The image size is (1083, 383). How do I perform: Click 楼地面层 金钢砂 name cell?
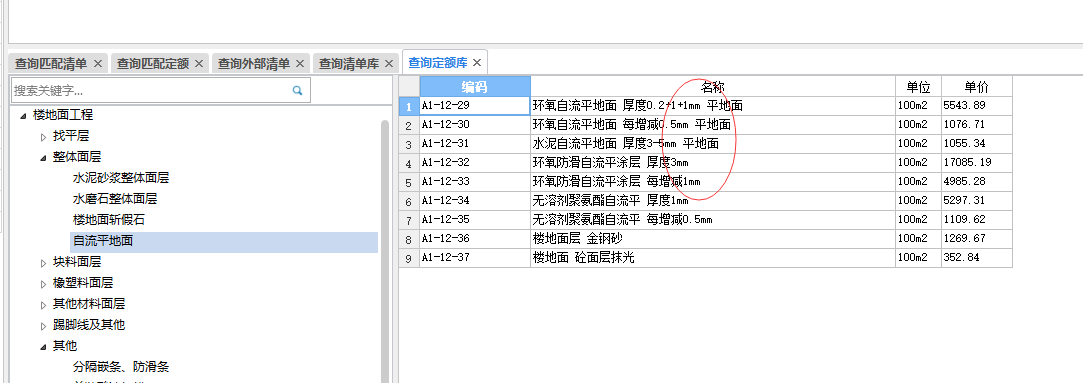click(x=712, y=239)
